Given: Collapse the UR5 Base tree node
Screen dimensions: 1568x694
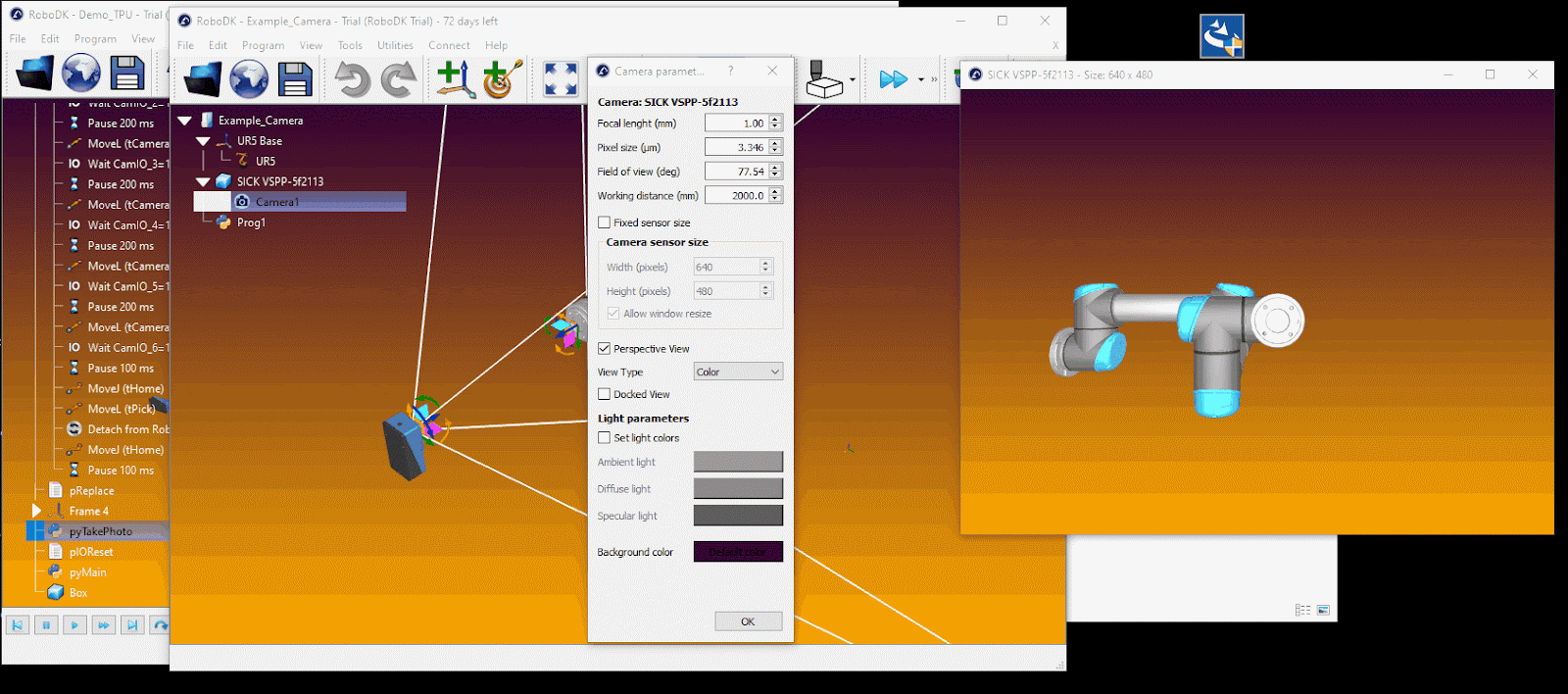Looking at the screenshot, I should (203, 141).
